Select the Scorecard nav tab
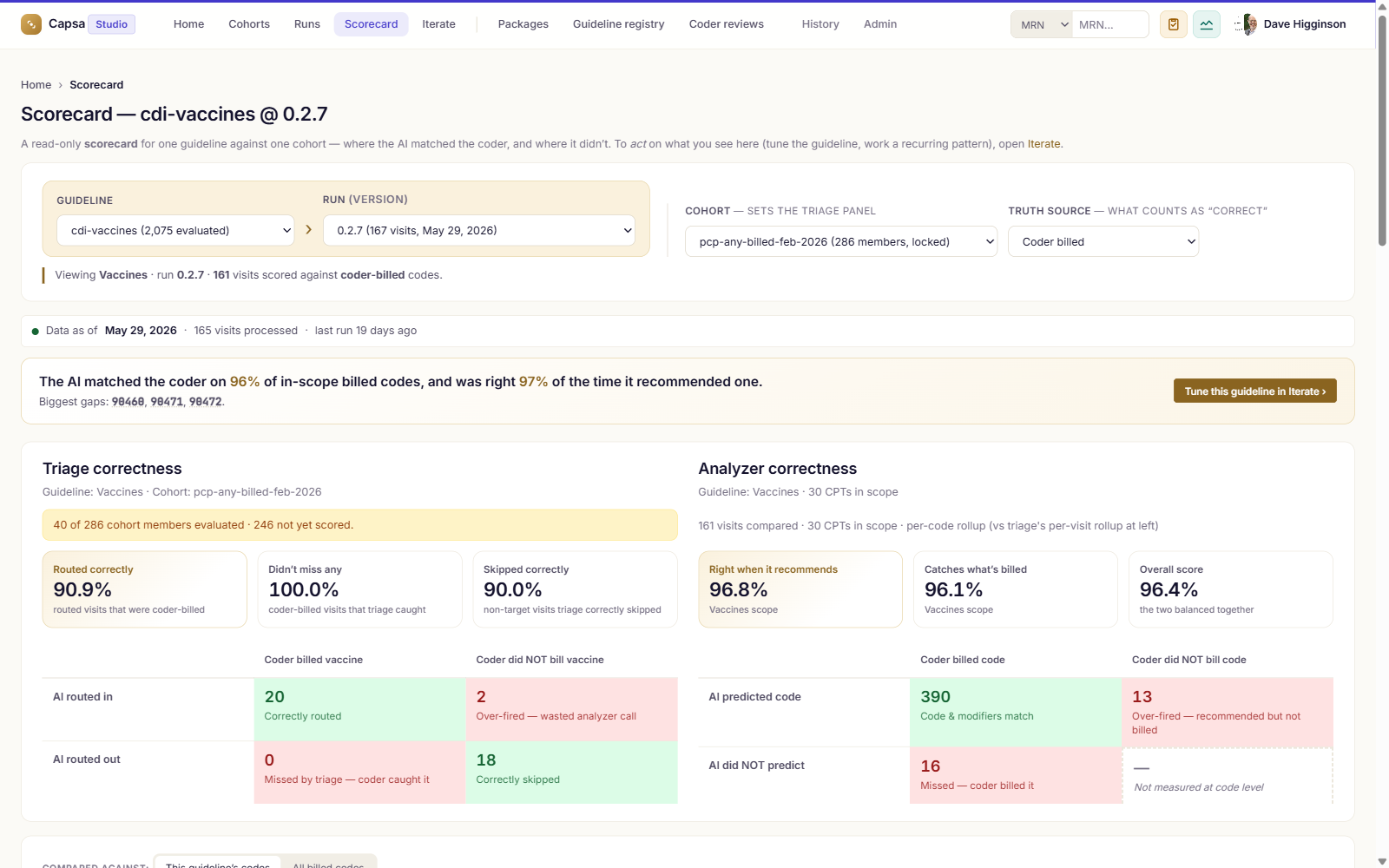The image size is (1389, 868). [x=371, y=24]
